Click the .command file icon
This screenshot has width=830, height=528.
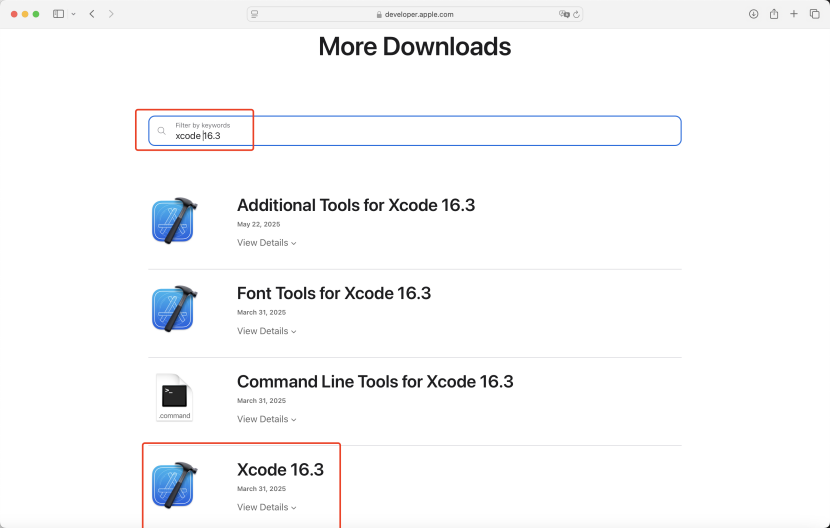(174, 397)
